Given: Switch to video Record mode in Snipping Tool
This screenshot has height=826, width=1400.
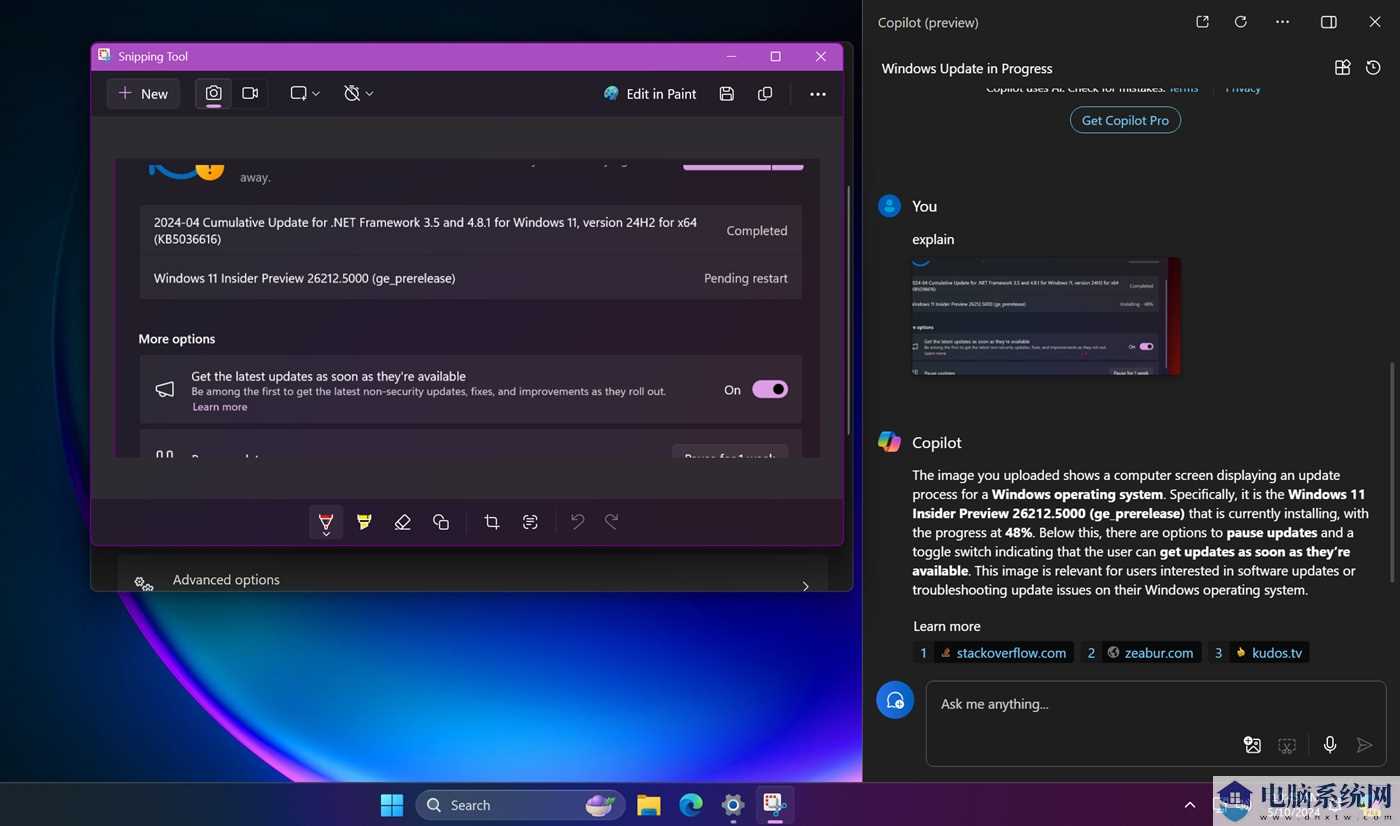Looking at the screenshot, I should click(x=250, y=93).
